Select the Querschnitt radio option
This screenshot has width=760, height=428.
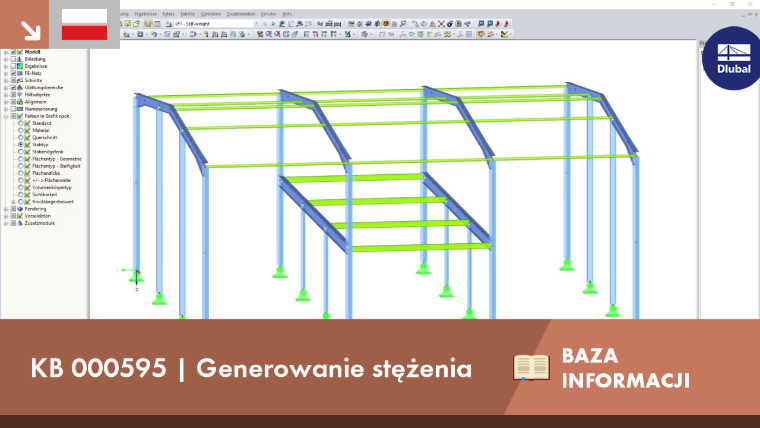(x=20, y=138)
